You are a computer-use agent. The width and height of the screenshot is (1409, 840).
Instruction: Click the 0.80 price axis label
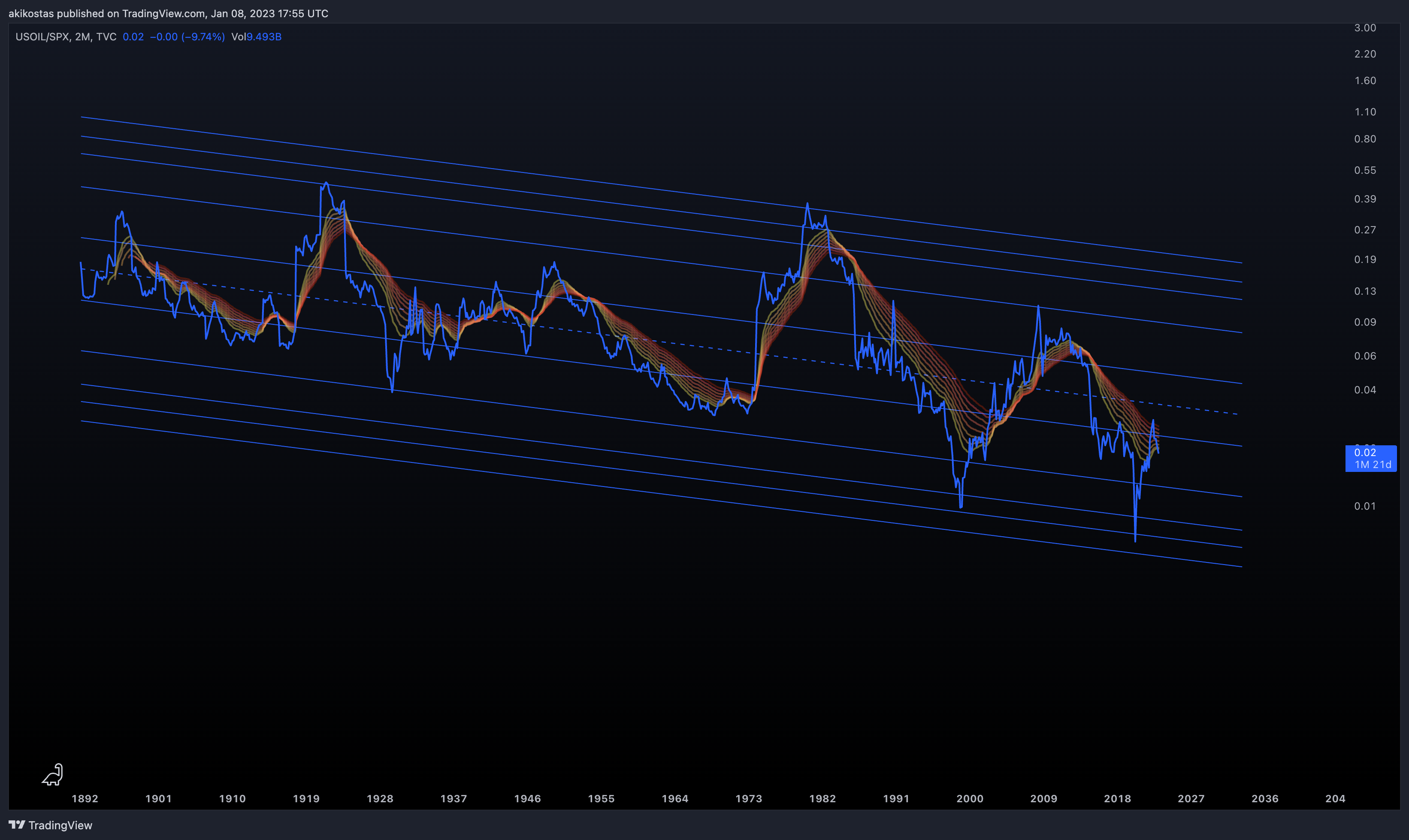(1365, 139)
